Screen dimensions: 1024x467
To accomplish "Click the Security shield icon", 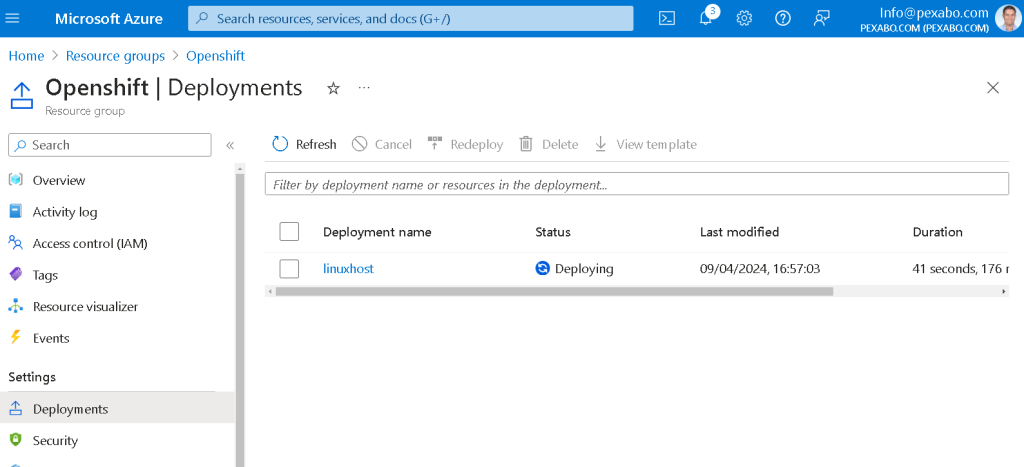I will [x=16, y=440].
